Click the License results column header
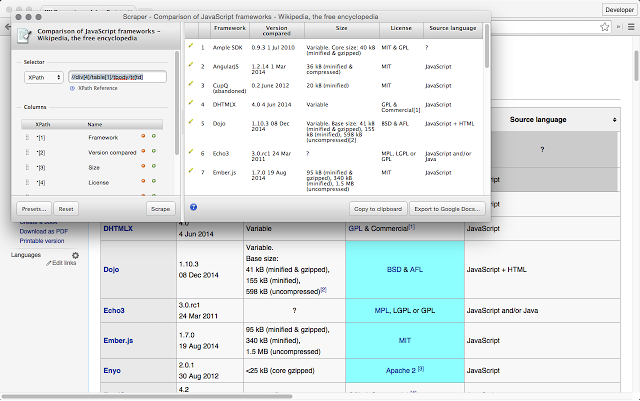The image size is (640, 401). (x=401, y=31)
